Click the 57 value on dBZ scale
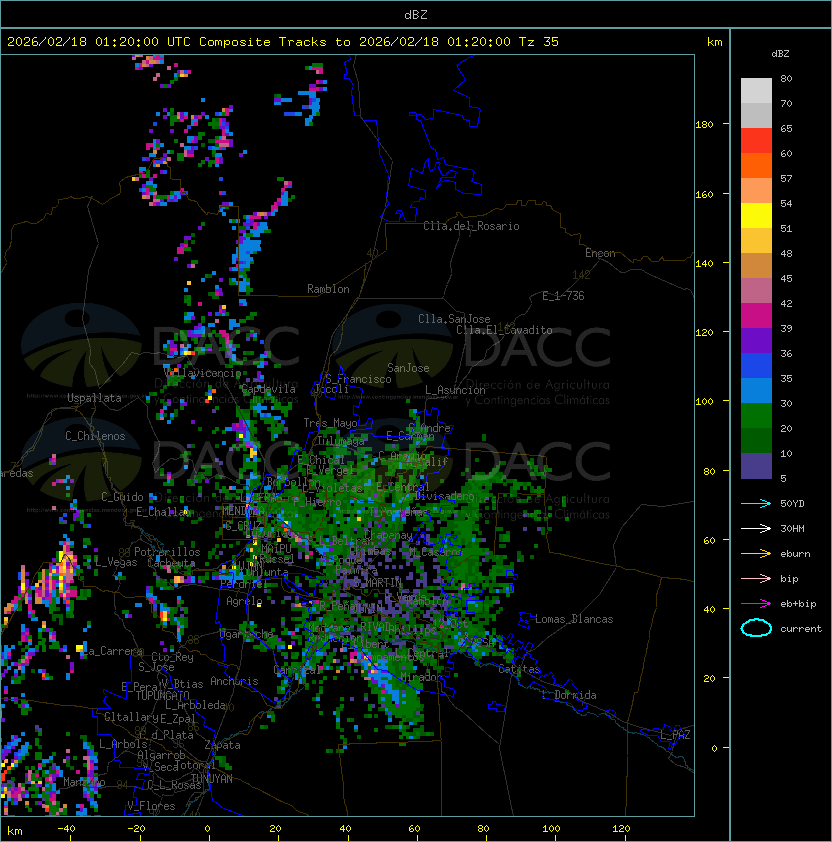832x842 pixels. (x=786, y=178)
